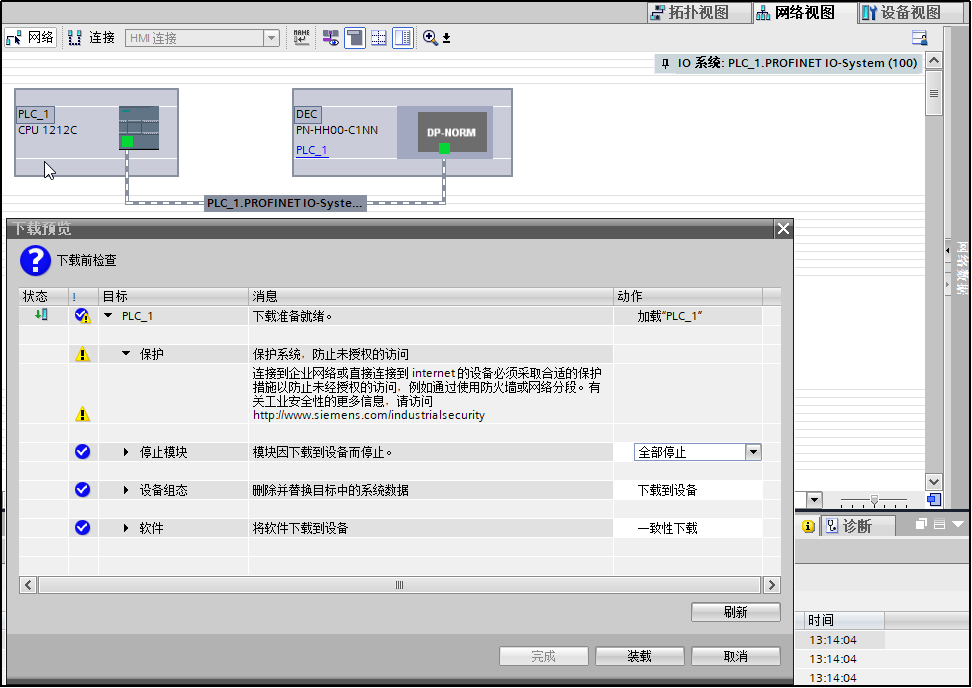Click right arrow of dialog horizontal scrollbar

[x=771, y=584]
